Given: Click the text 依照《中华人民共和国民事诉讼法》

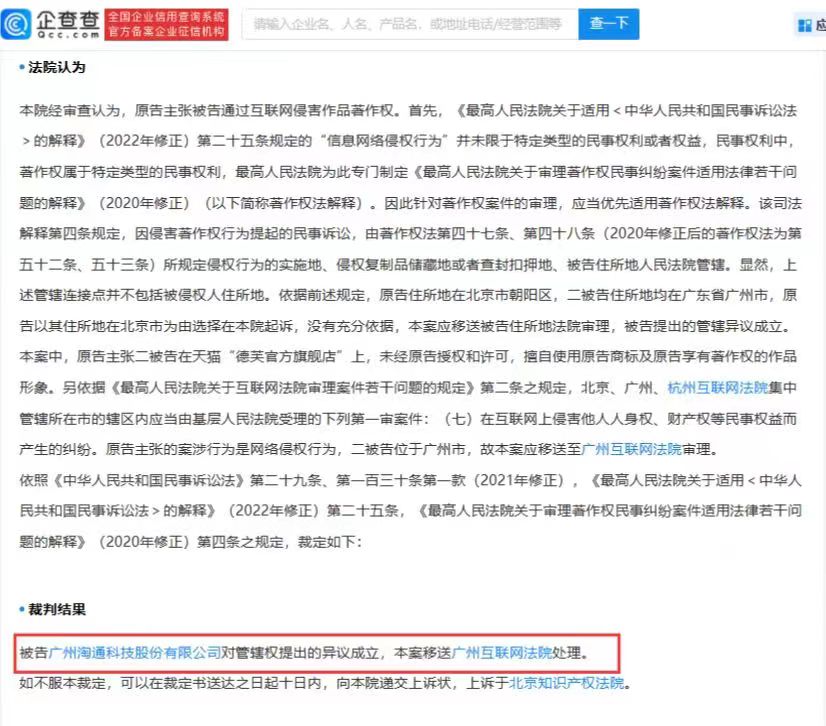Looking at the screenshot, I should (x=132, y=480).
